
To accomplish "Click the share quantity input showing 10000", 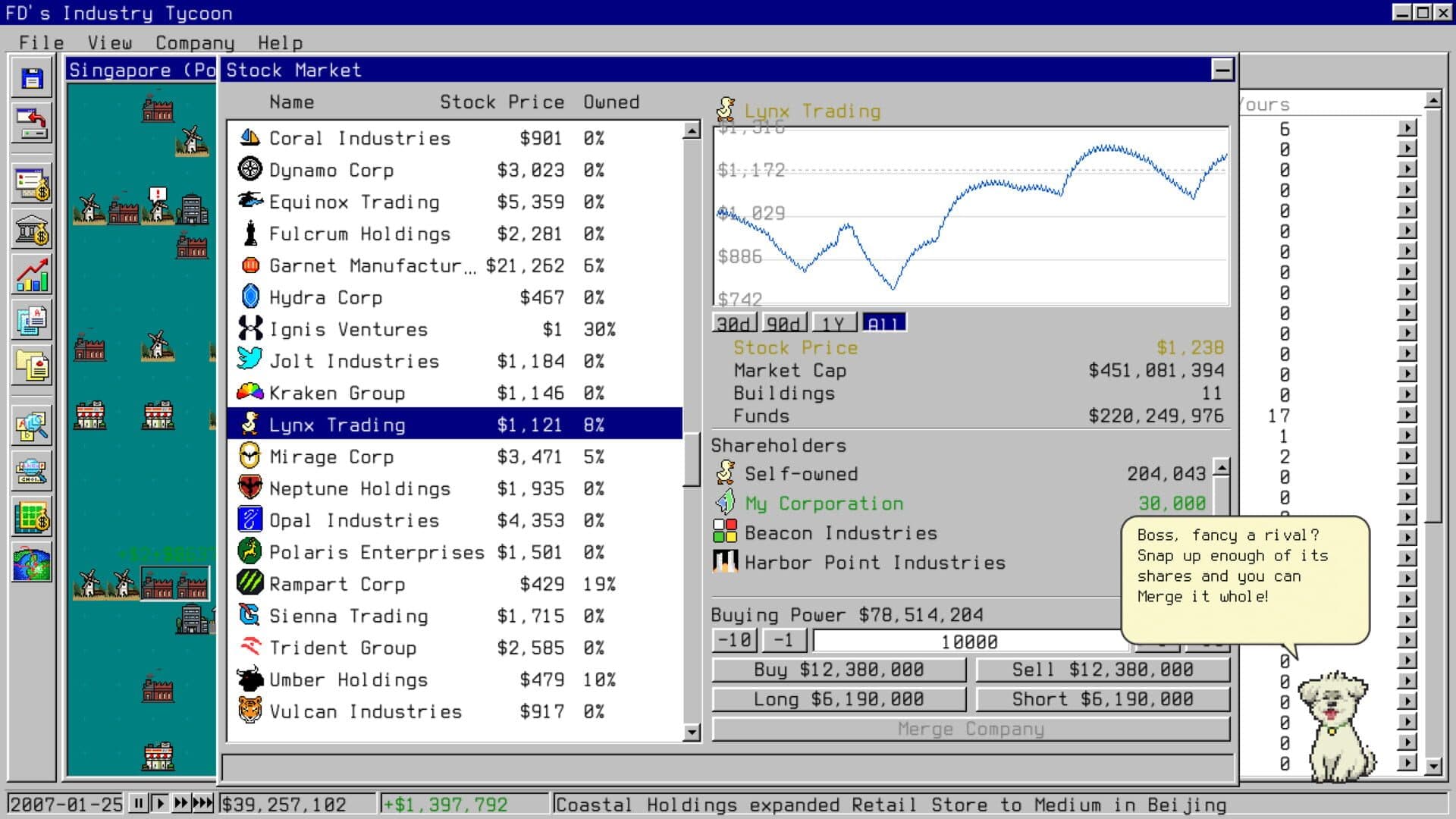I will (x=970, y=642).
